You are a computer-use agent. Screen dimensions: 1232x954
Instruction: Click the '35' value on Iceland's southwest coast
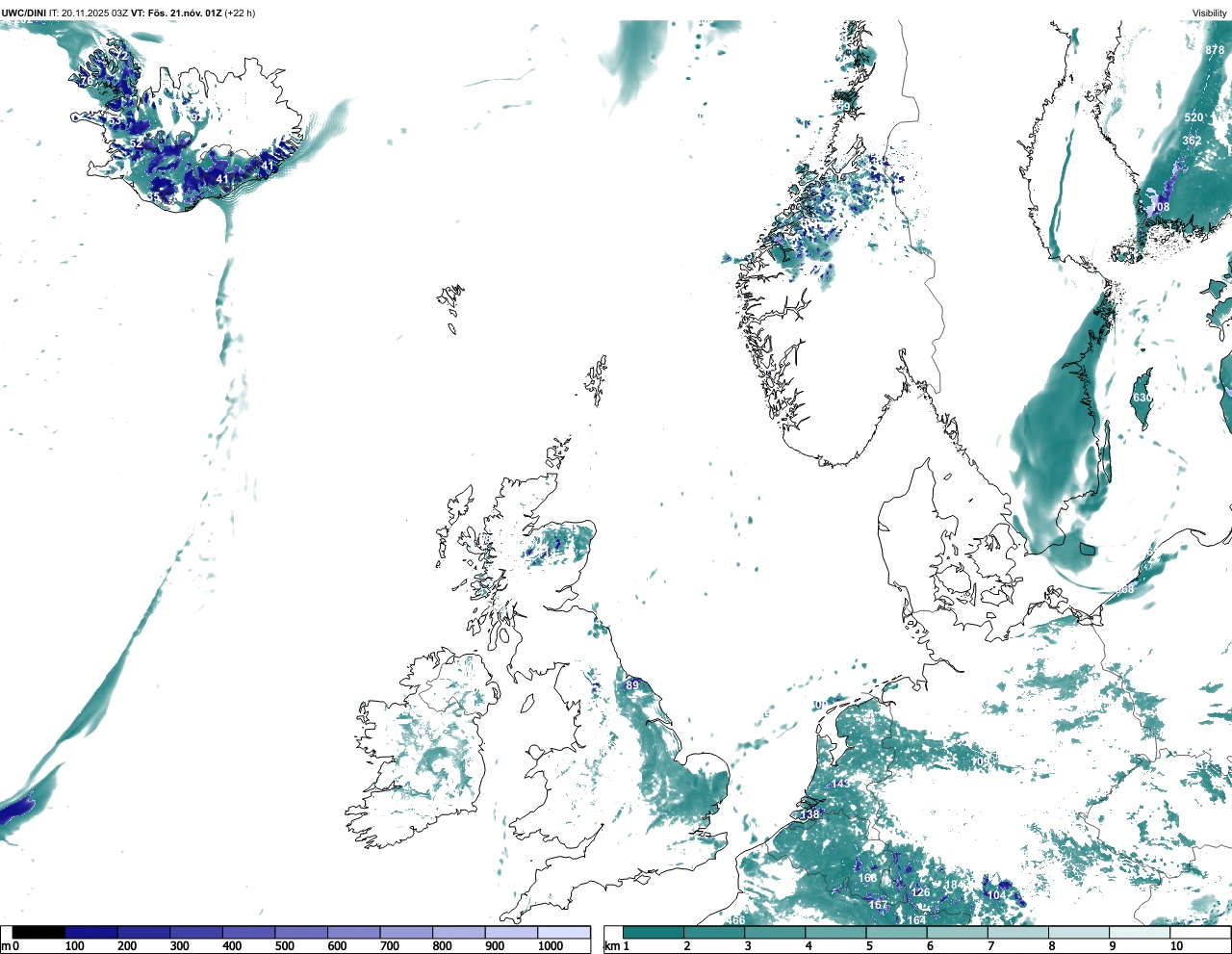click(x=154, y=197)
